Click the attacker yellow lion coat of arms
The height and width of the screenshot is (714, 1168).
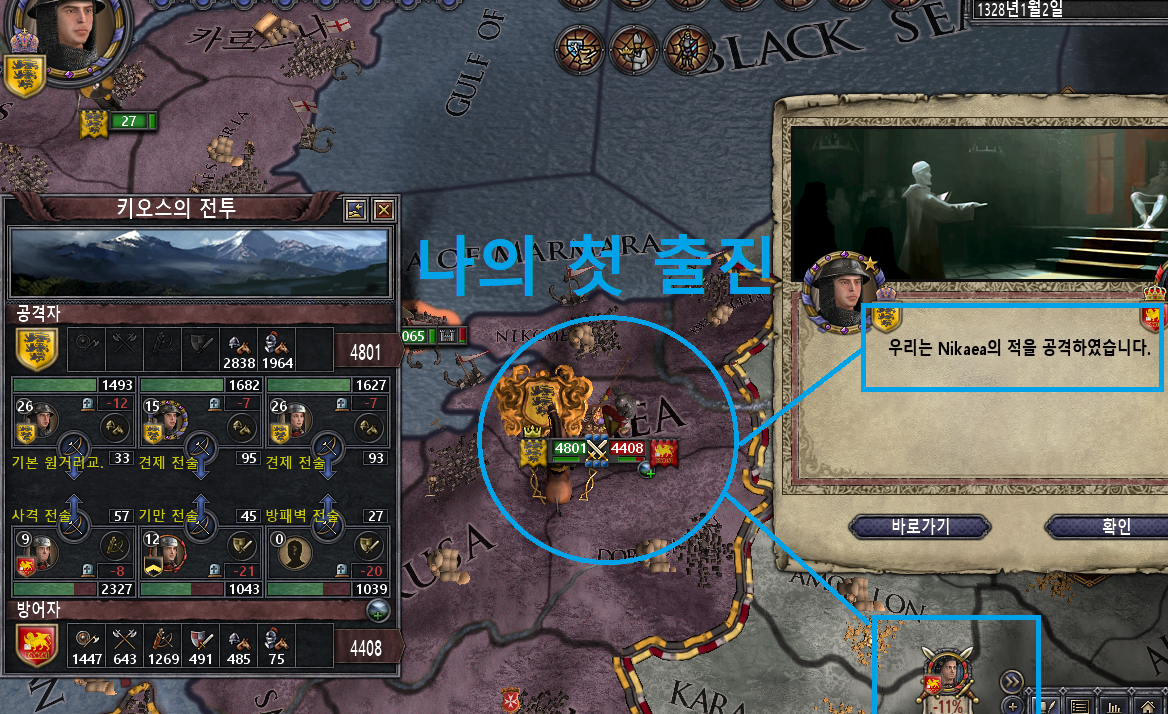click(x=36, y=350)
